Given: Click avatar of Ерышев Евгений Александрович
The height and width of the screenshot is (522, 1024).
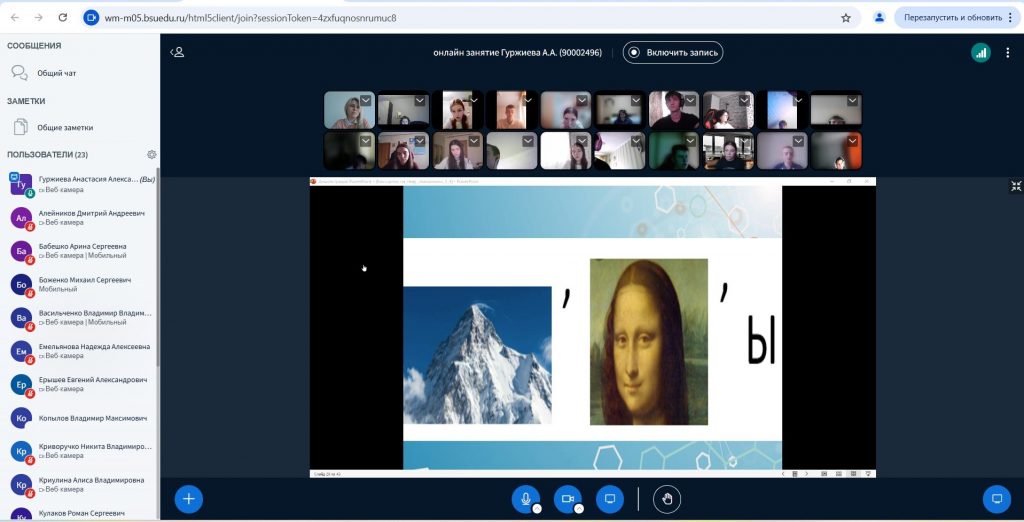Looking at the screenshot, I should coord(21,385).
